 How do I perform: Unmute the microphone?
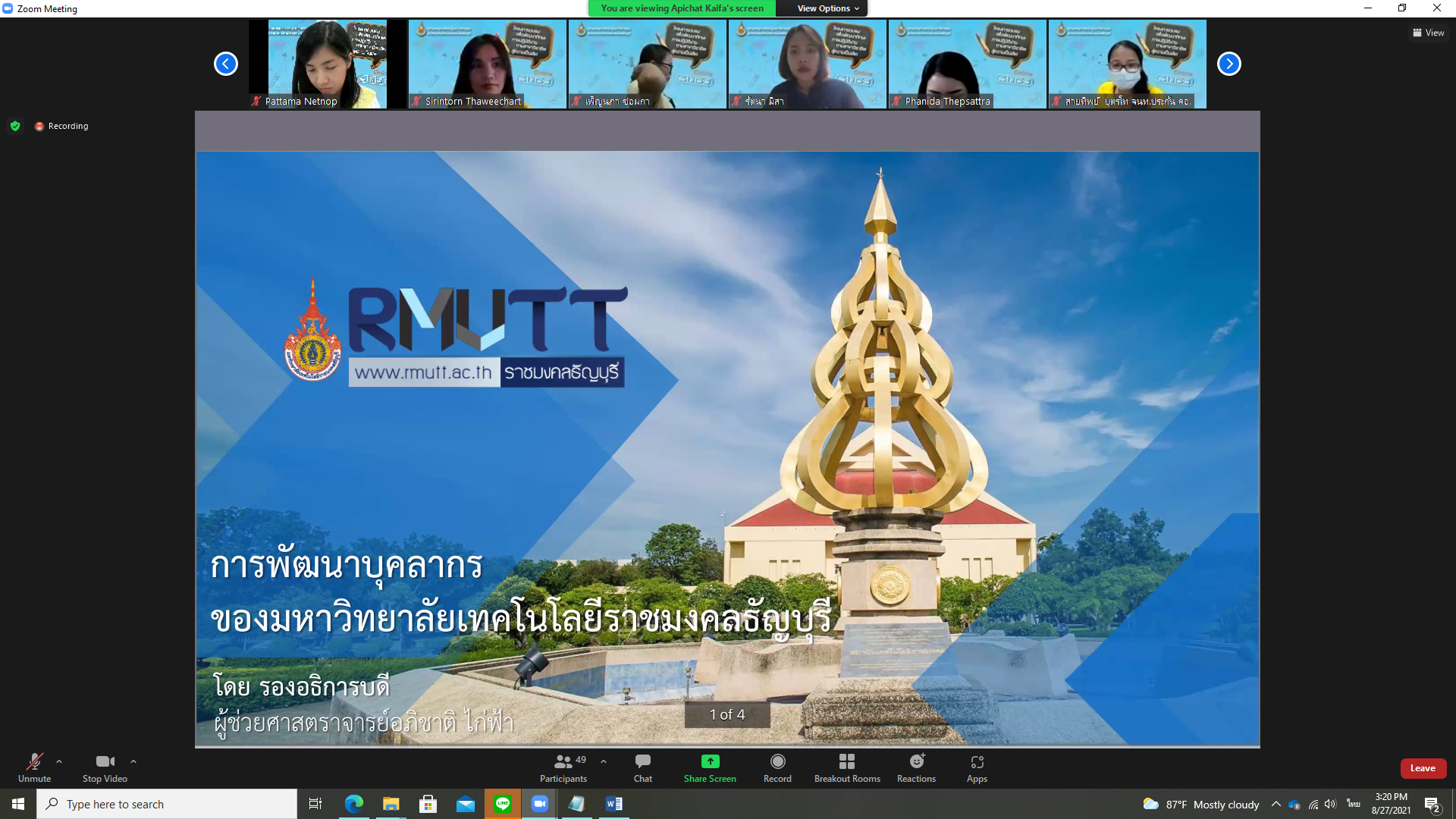(34, 767)
